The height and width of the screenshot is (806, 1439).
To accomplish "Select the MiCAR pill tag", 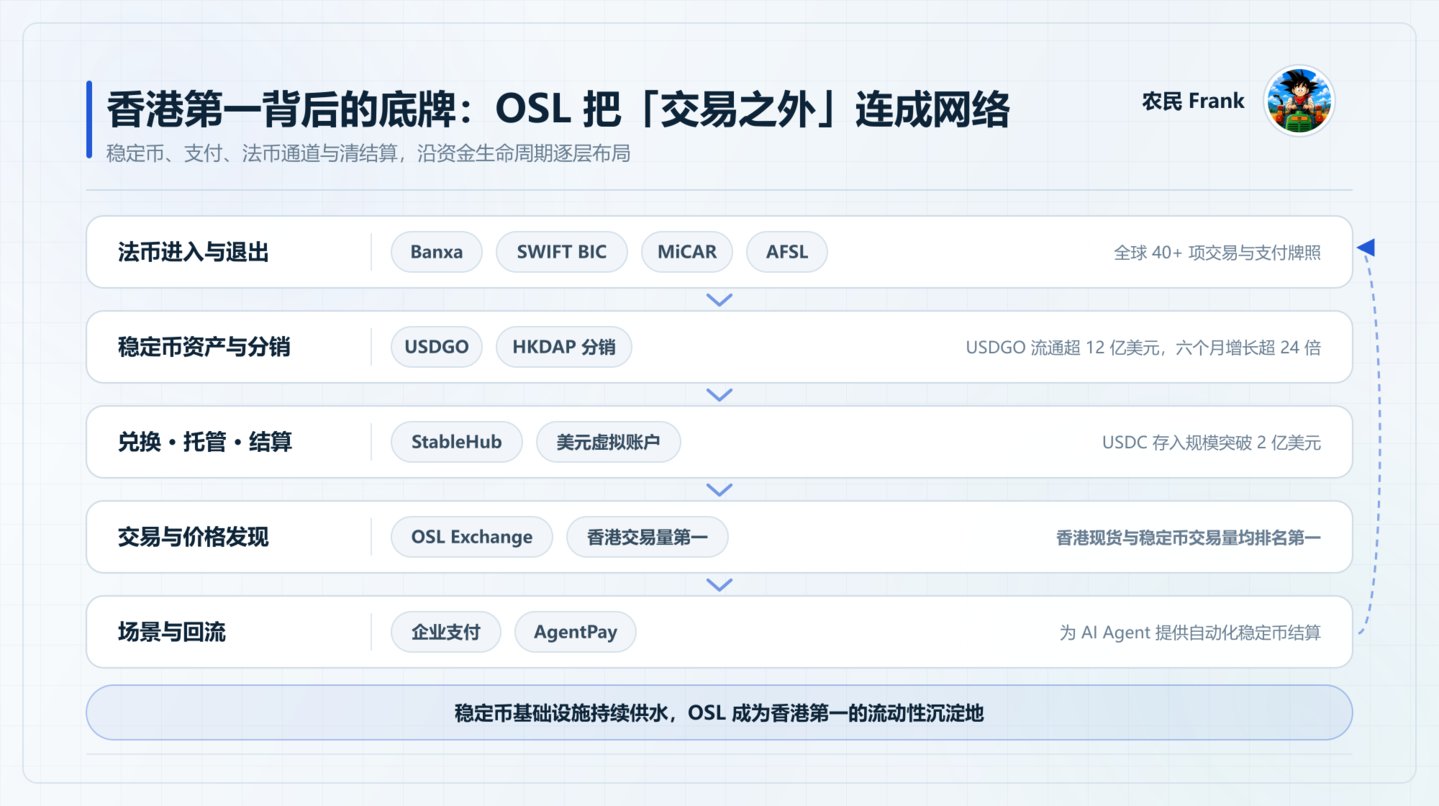I will click(x=687, y=252).
